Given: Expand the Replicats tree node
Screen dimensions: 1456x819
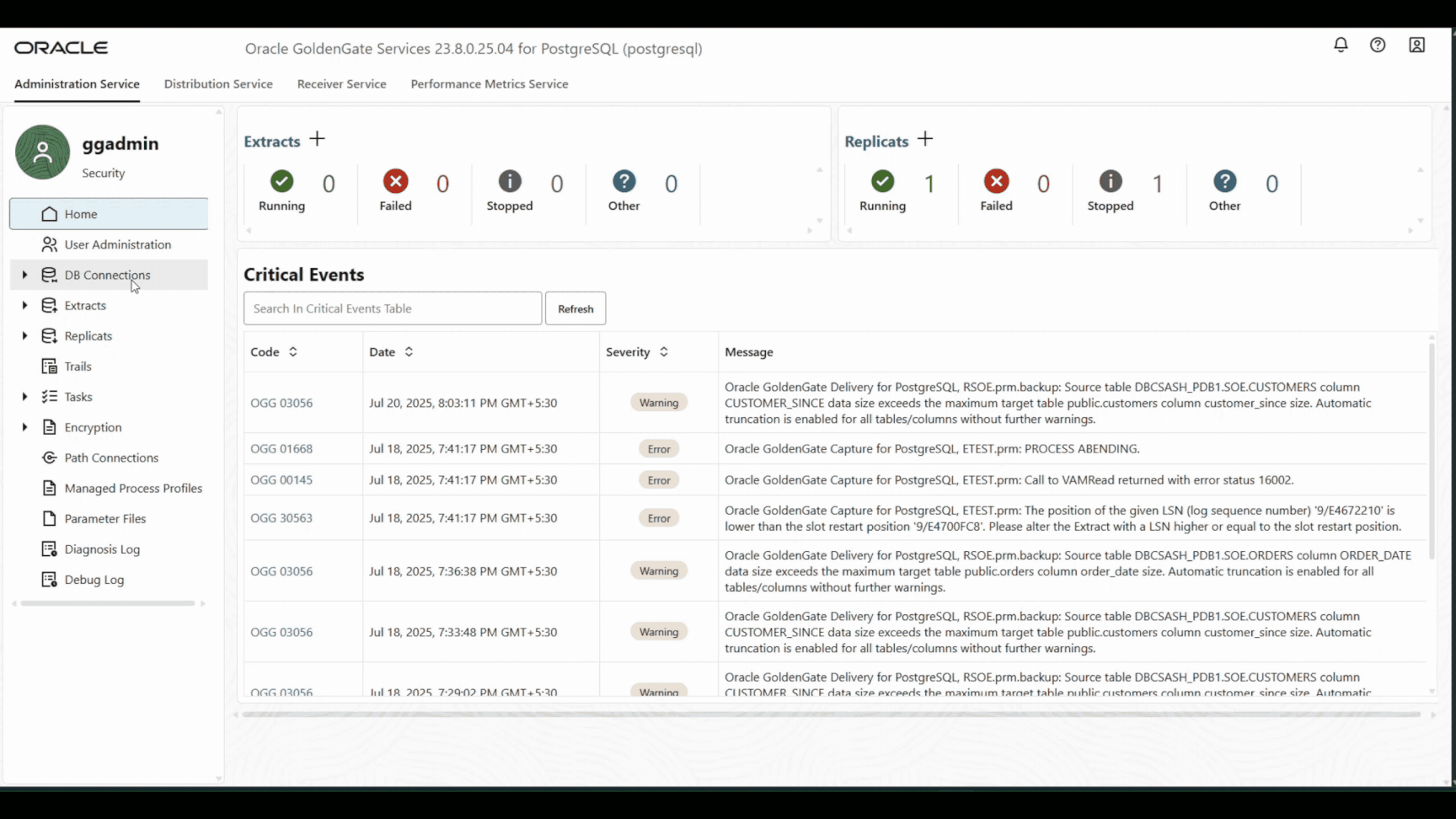Looking at the screenshot, I should 24,335.
